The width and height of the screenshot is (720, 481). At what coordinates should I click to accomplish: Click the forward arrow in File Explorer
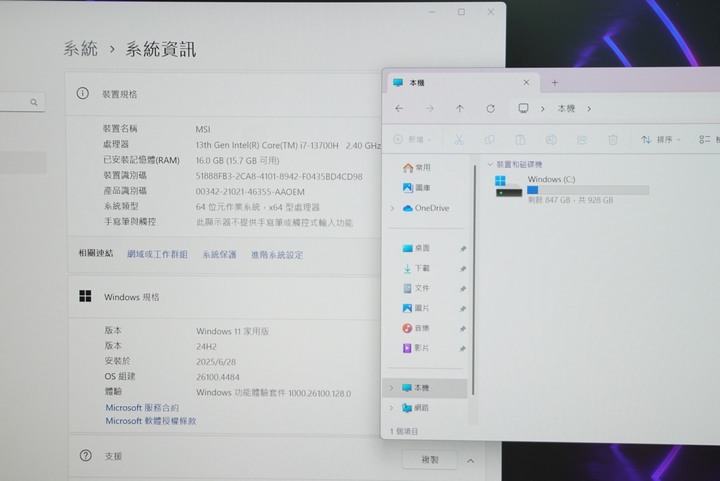click(429, 108)
